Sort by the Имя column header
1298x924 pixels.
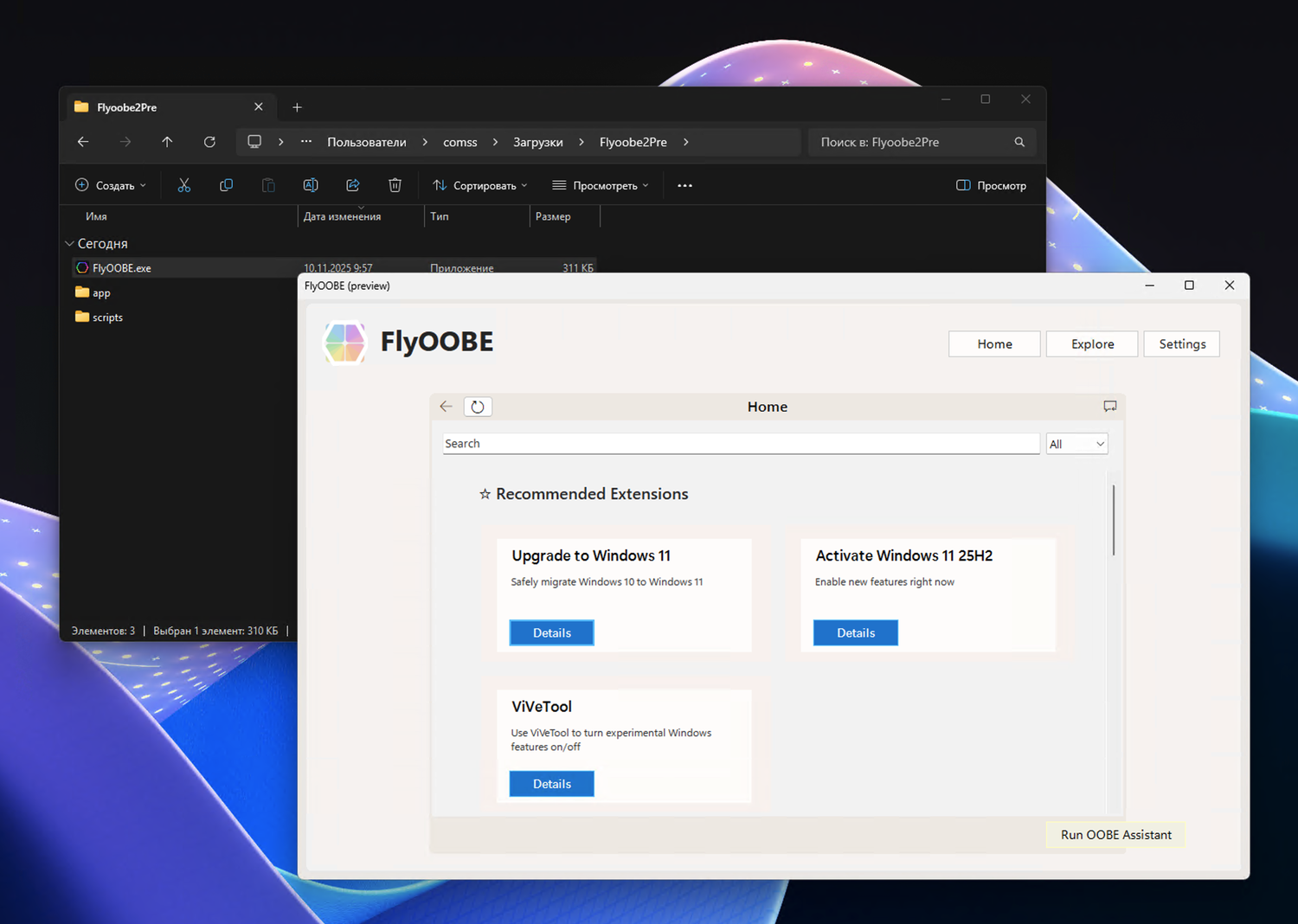96,216
